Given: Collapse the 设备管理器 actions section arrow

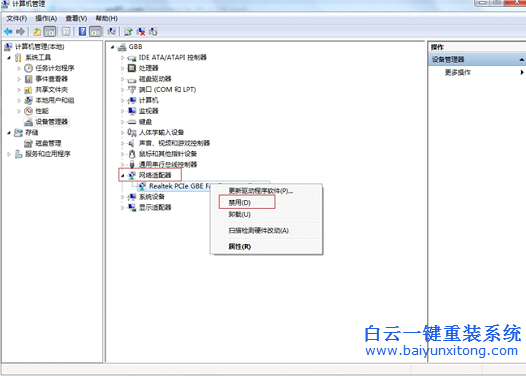Looking at the screenshot, I should pos(522,60).
